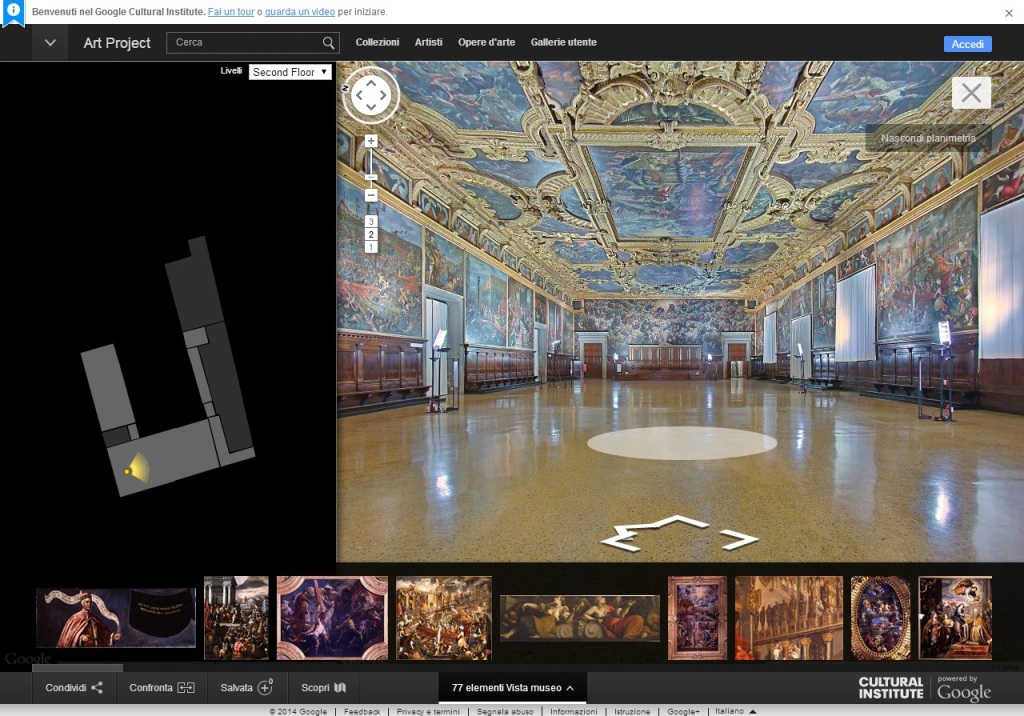
Task: Zoom out with the minus button
Action: click(371, 195)
